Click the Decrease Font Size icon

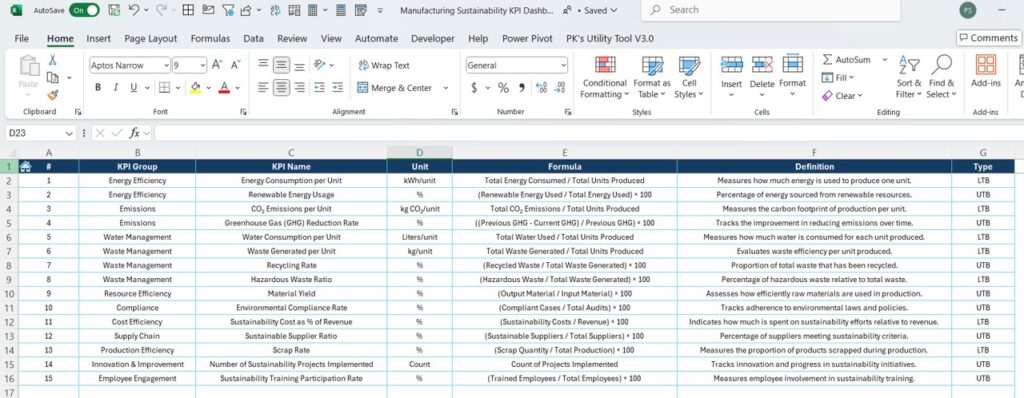(x=235, y=65)
